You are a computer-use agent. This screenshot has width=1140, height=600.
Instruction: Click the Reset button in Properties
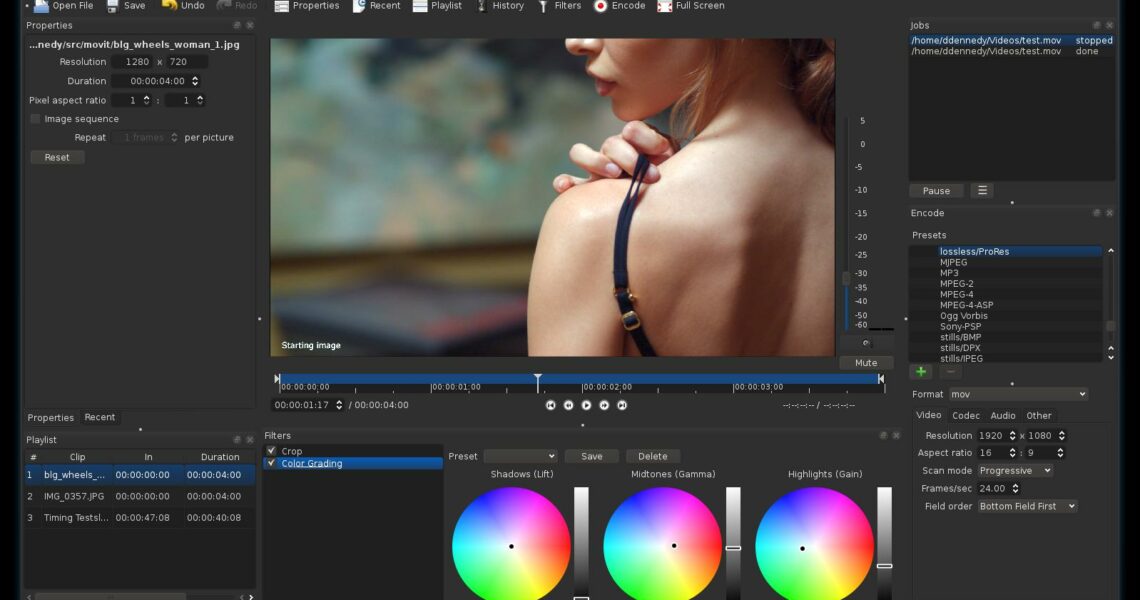click(57, 157)
